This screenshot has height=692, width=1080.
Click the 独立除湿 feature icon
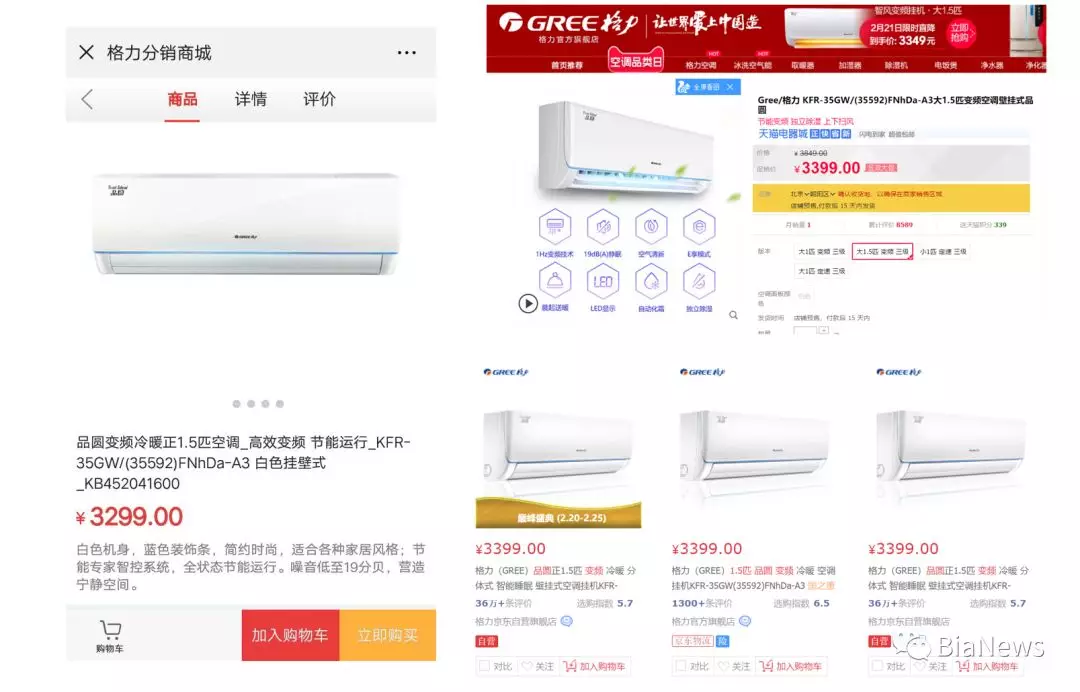coord(699,288)
